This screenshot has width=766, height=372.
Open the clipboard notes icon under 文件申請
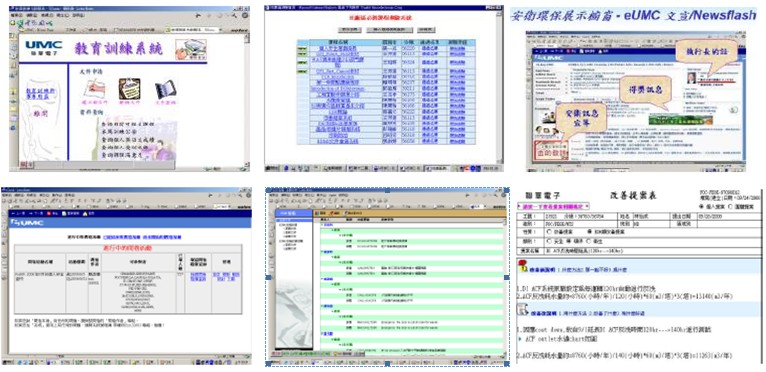coord(129,89)
